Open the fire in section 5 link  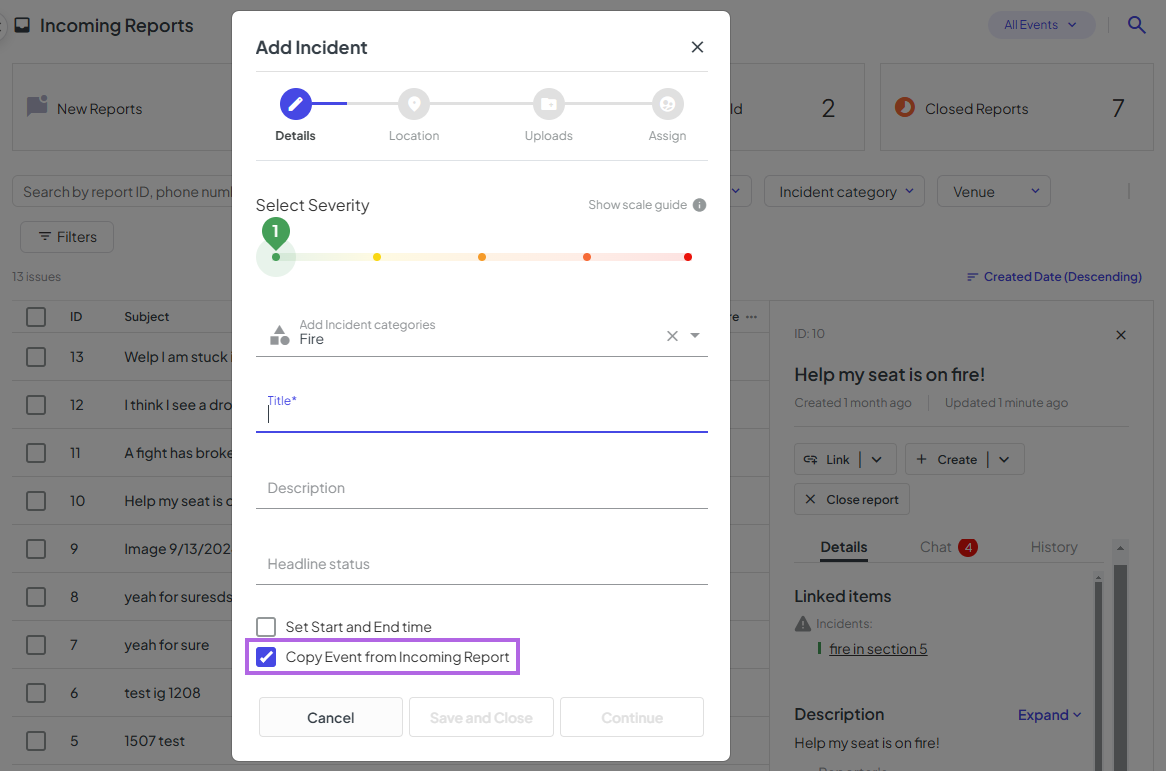[878, 649]
